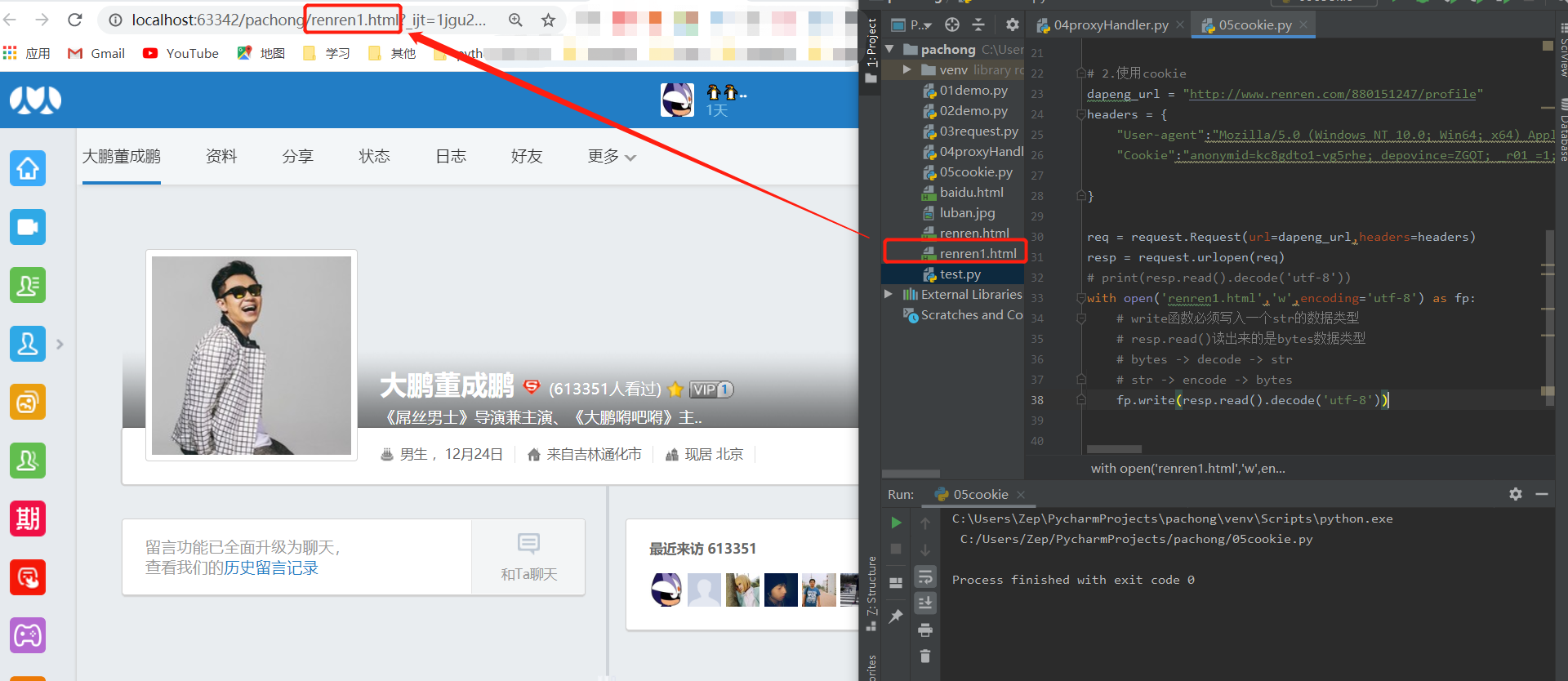Expand the 更多 dropdown in the profile nav
Image resolution: width=1568 pixels, height=681 pixels.
click(612, 156)
